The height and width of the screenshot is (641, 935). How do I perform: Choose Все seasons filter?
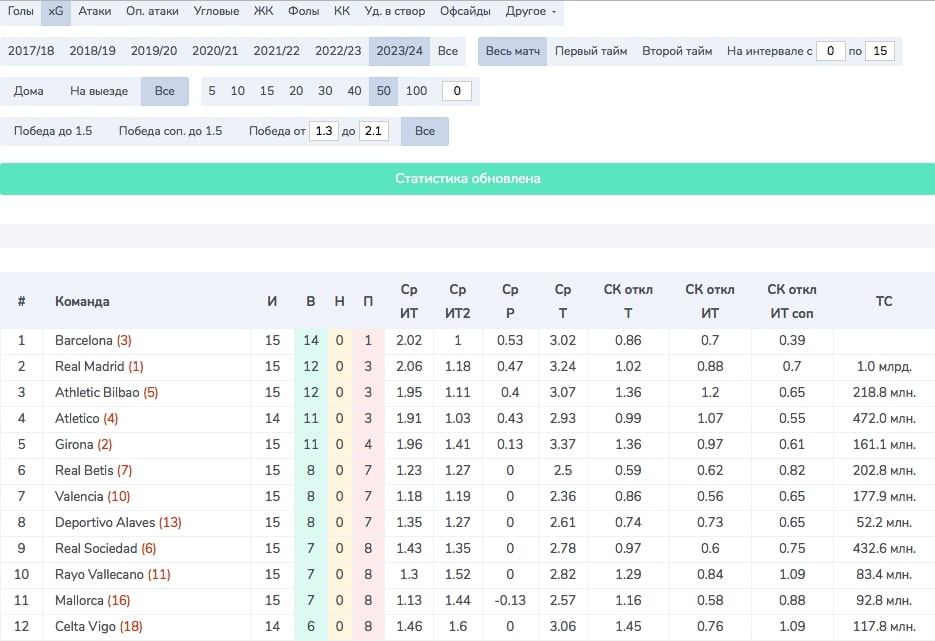coord(448,51)
